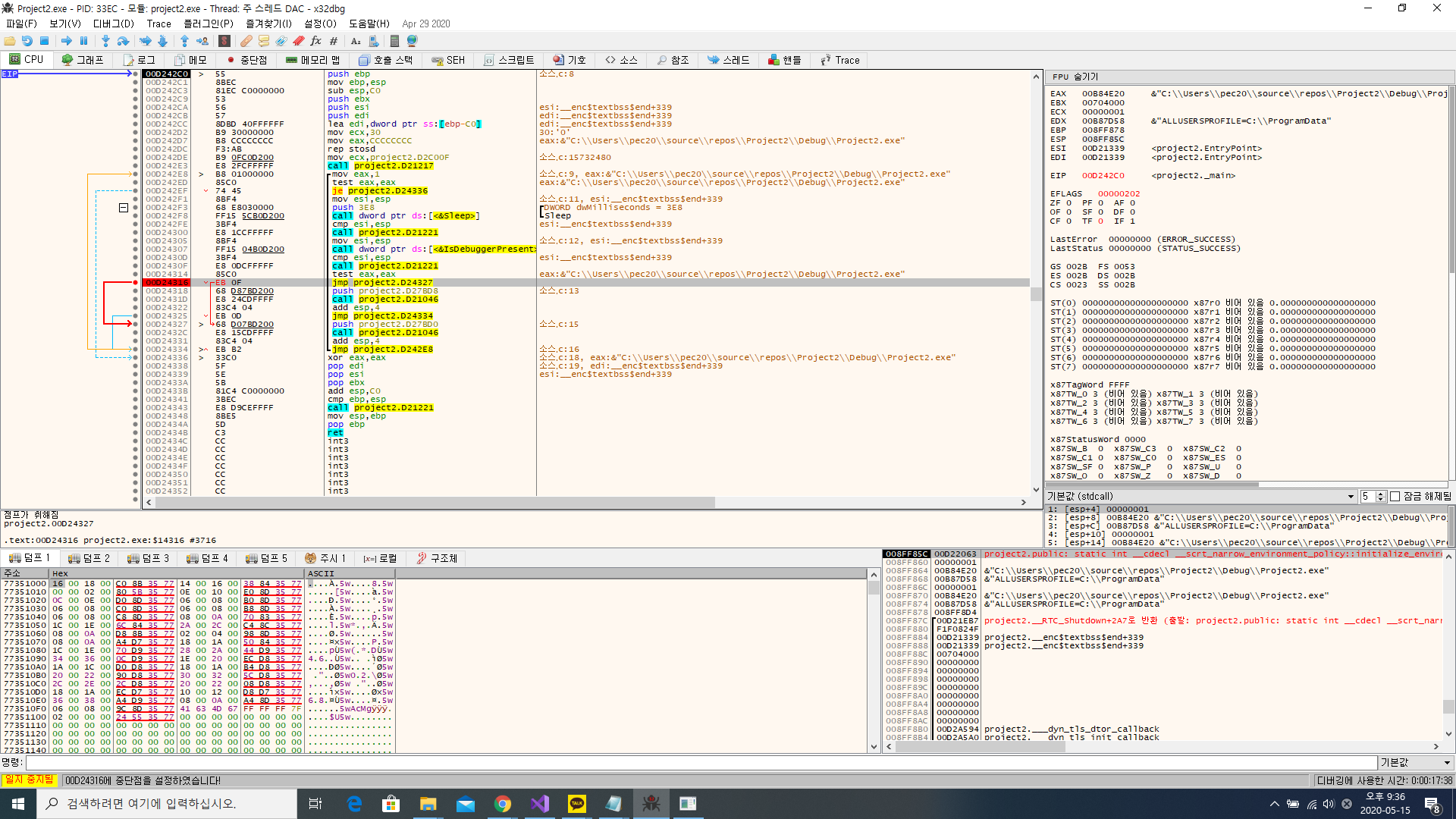Screen dimensions: 1456x819
Task: Open the notification center icon
Action: pos(1432,804)
